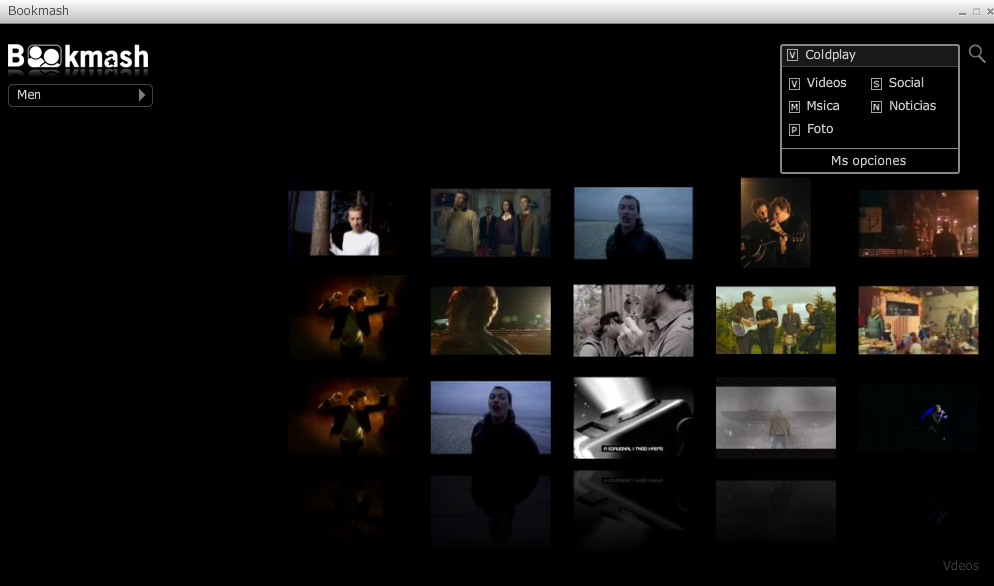Click the N icon beside Noticias
Image resolution: width=994 pixels, height=586 pixels.
[x=876, y=107]
